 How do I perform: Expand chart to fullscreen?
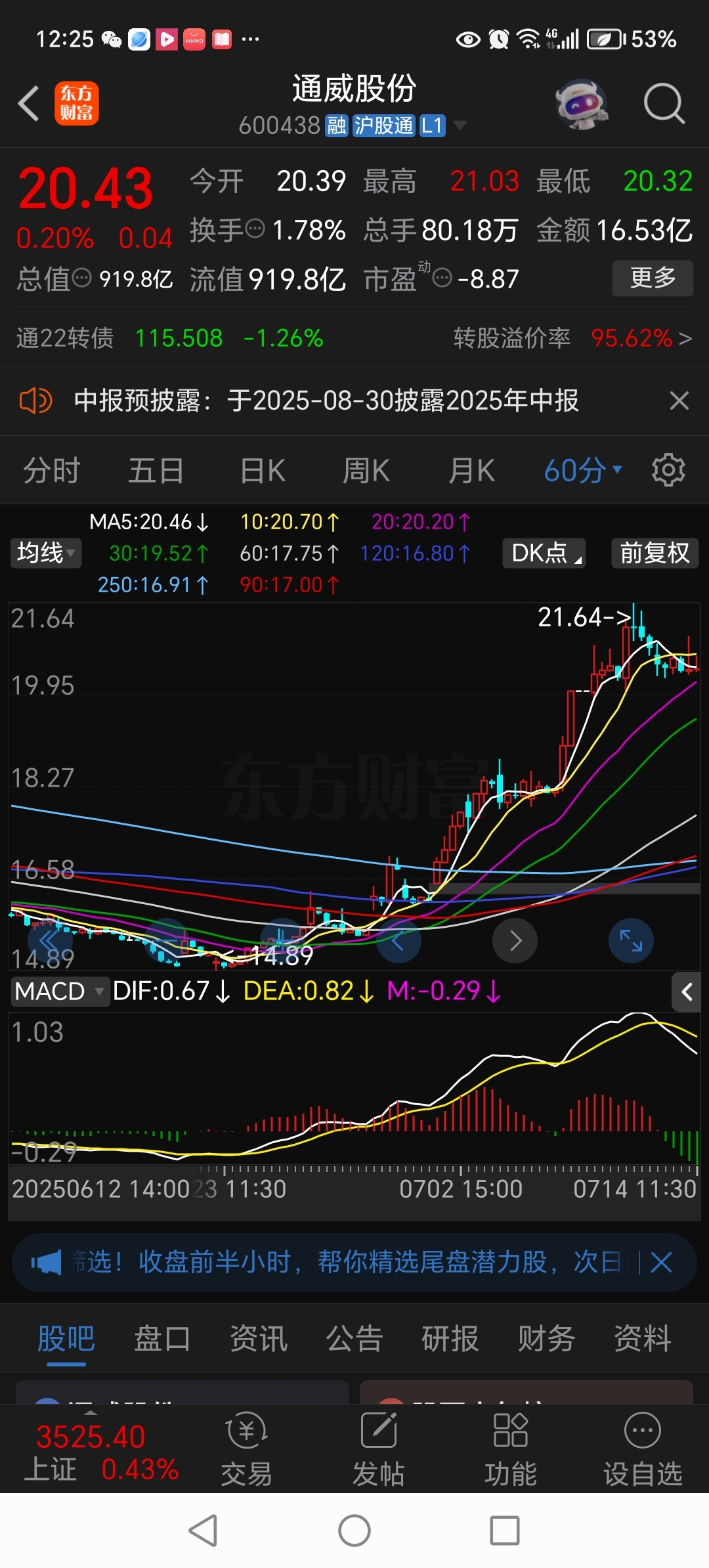coord(631,941)
